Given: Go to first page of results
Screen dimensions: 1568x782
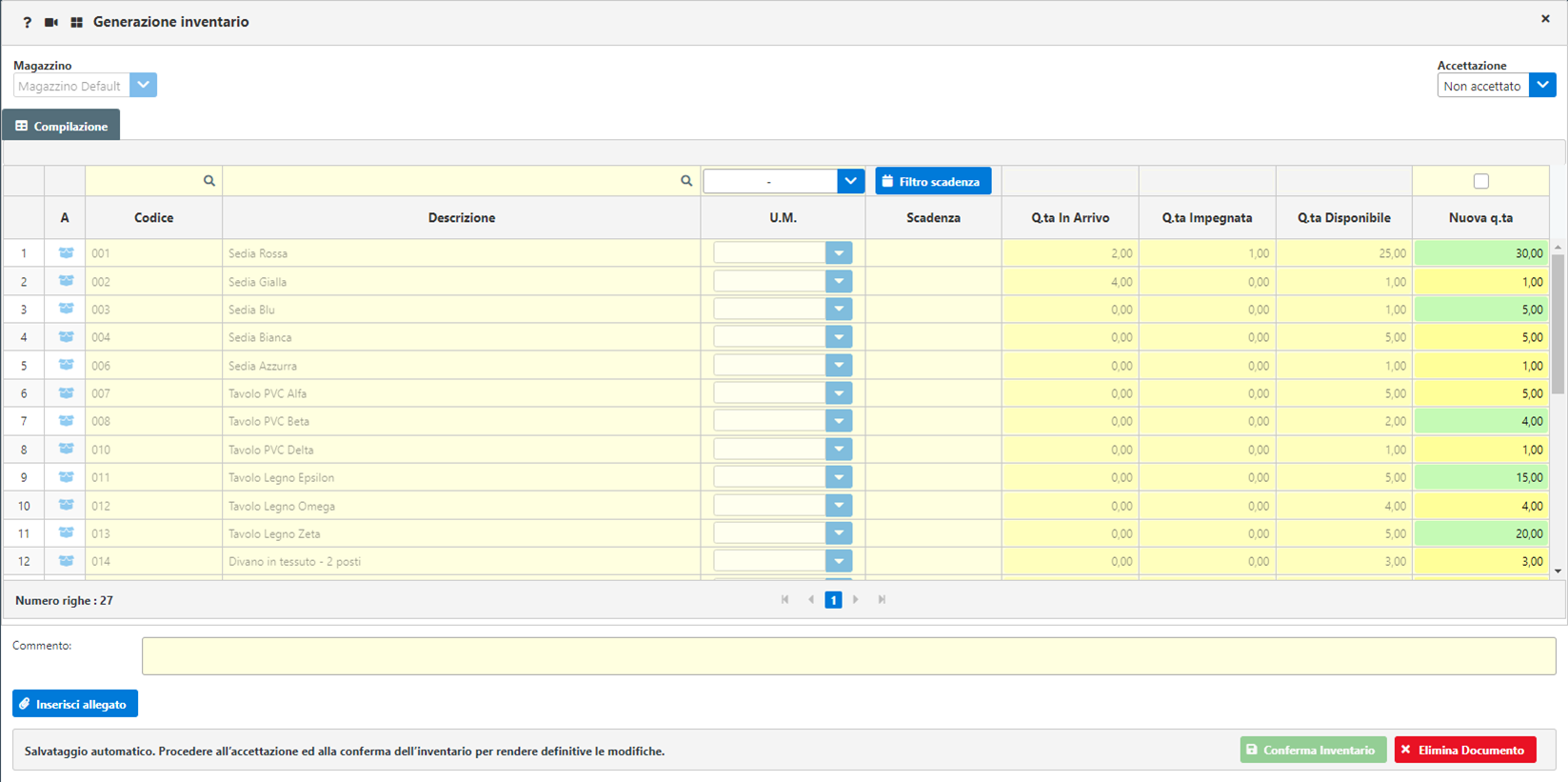Looking at the screenshot, I should (785, 600).
